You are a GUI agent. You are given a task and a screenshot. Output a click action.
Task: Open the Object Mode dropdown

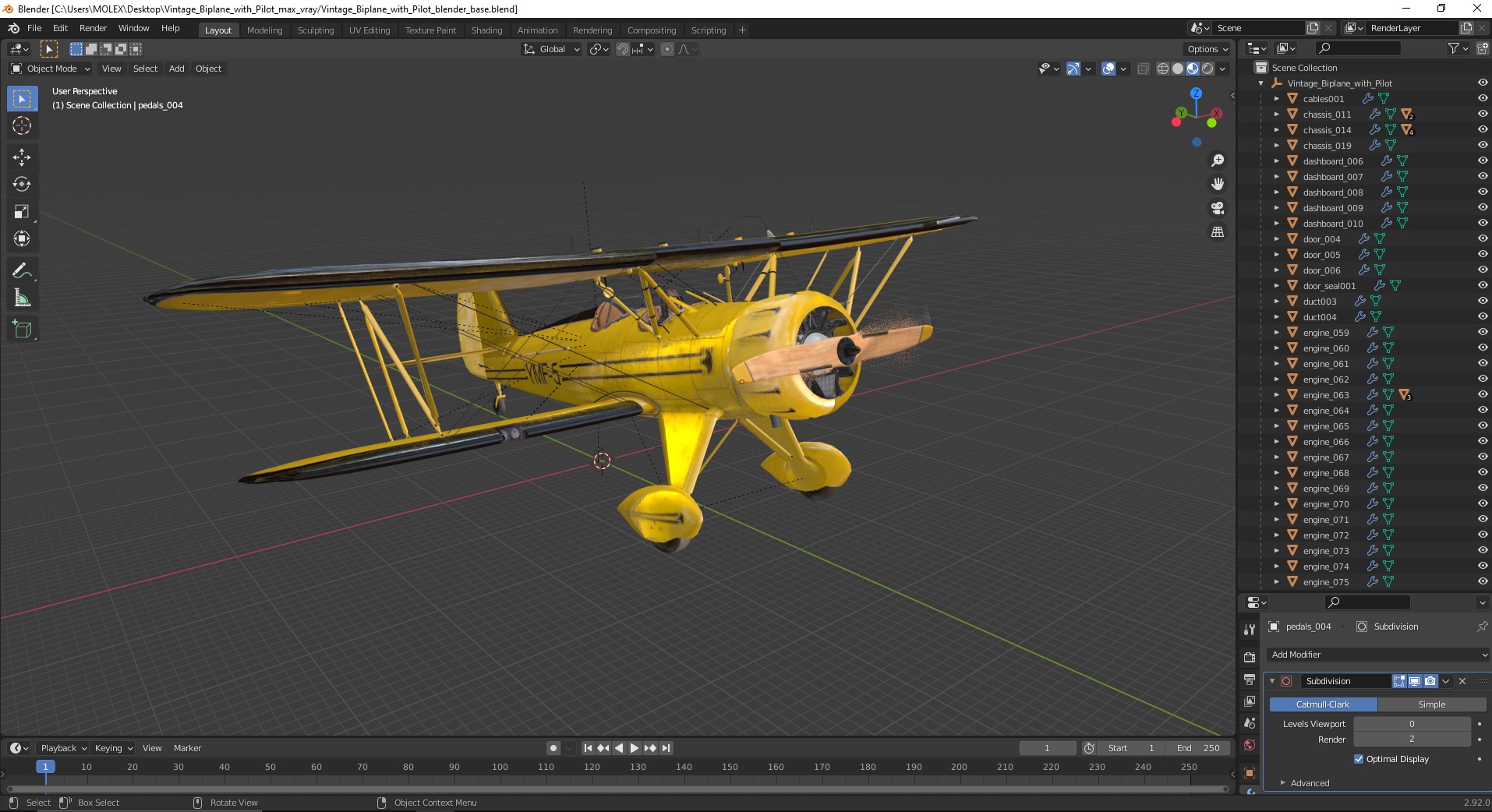pyautogui.click(x=51, y=69)
